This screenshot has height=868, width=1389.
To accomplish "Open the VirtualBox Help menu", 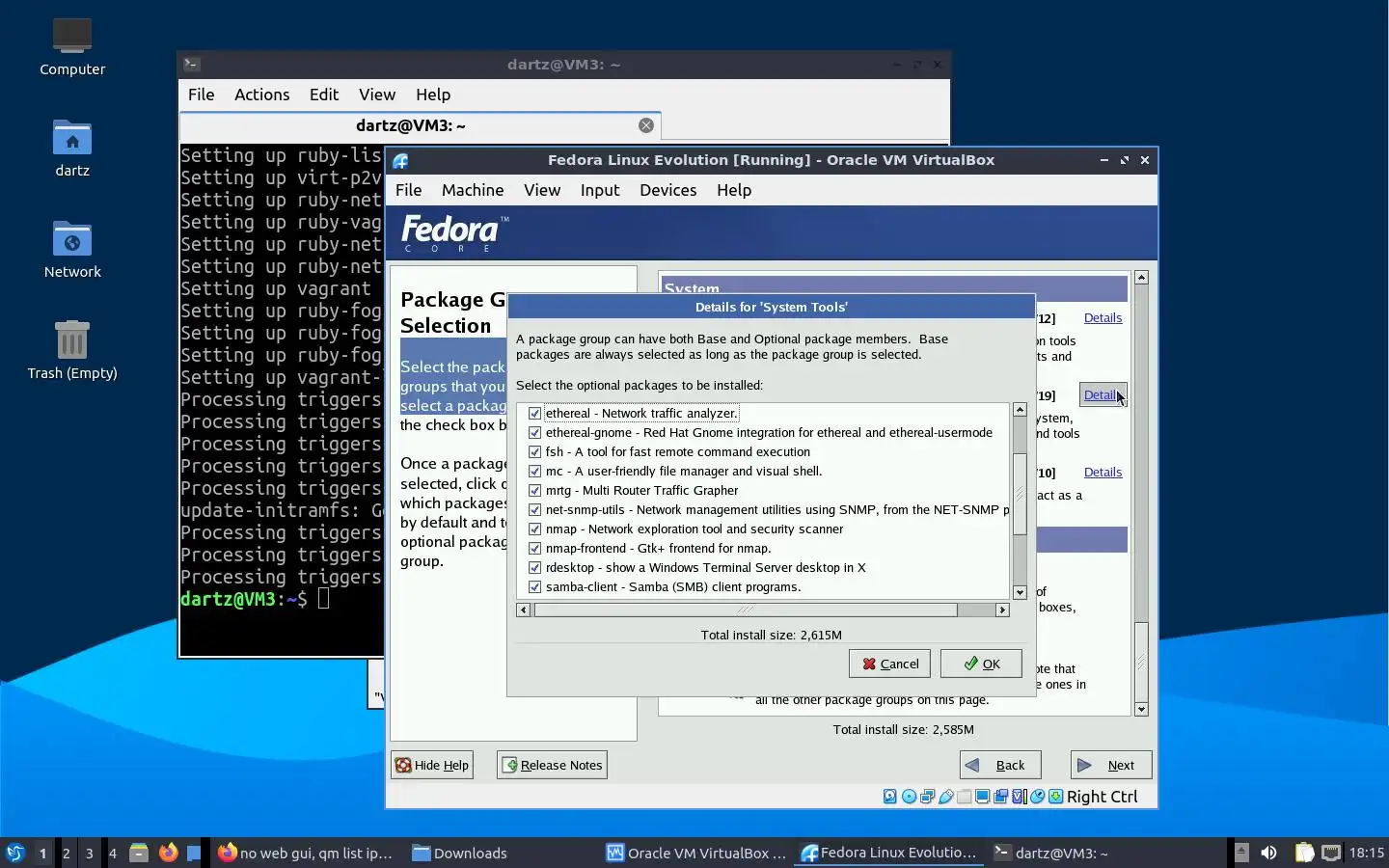I will 734,190.
